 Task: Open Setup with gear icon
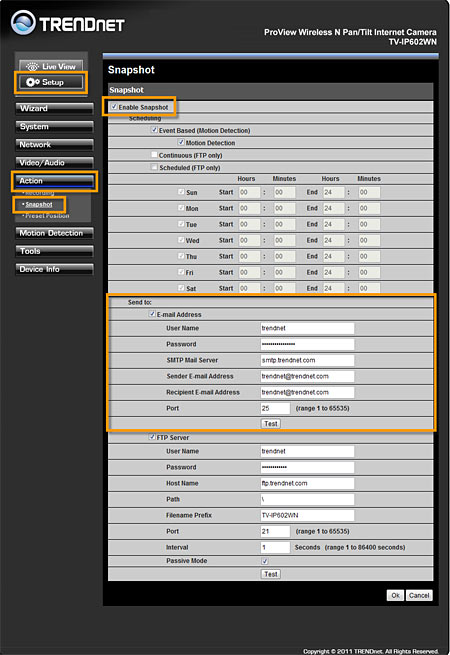51,82
